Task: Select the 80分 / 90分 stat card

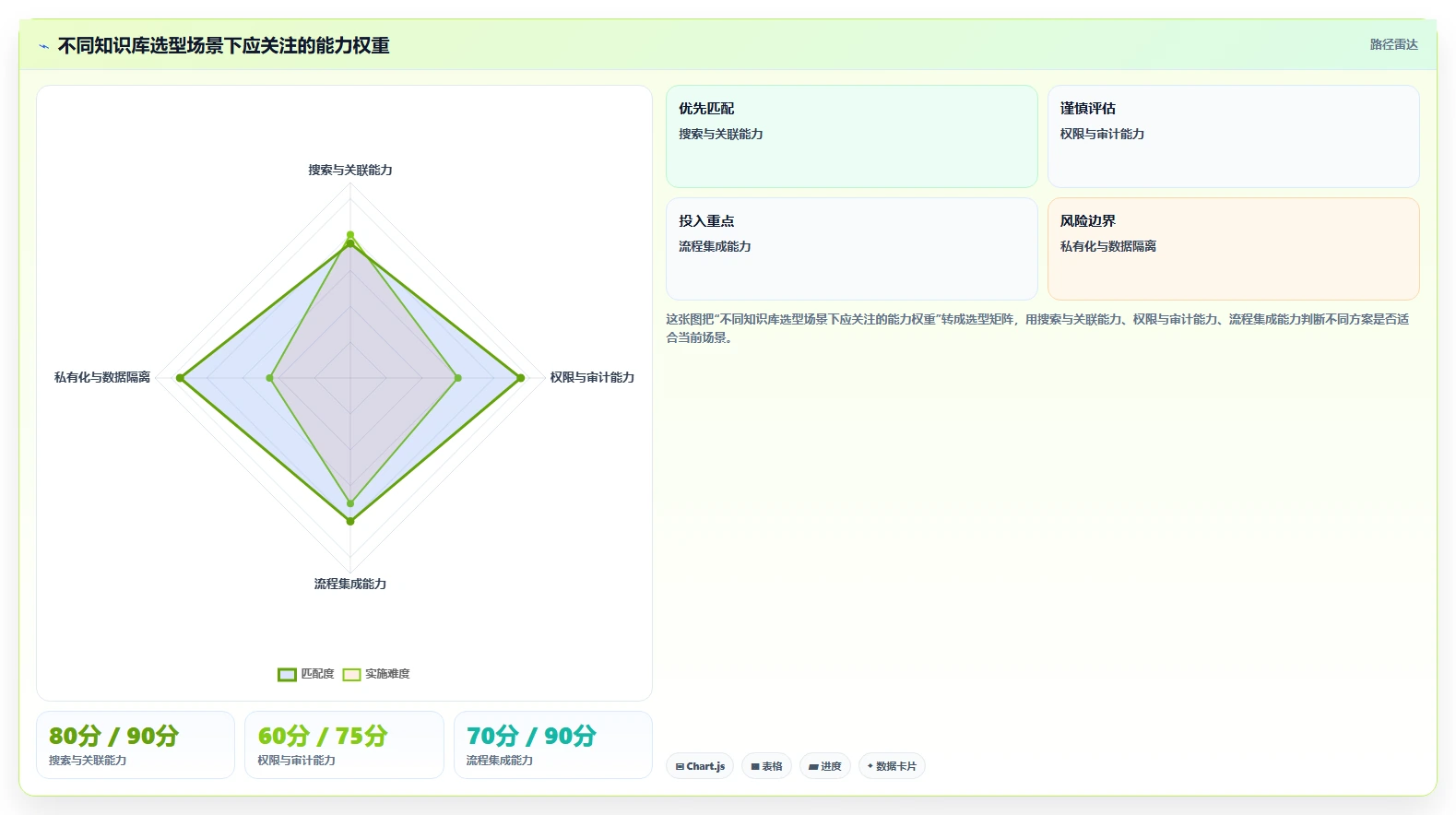Action: coord(136,745)
